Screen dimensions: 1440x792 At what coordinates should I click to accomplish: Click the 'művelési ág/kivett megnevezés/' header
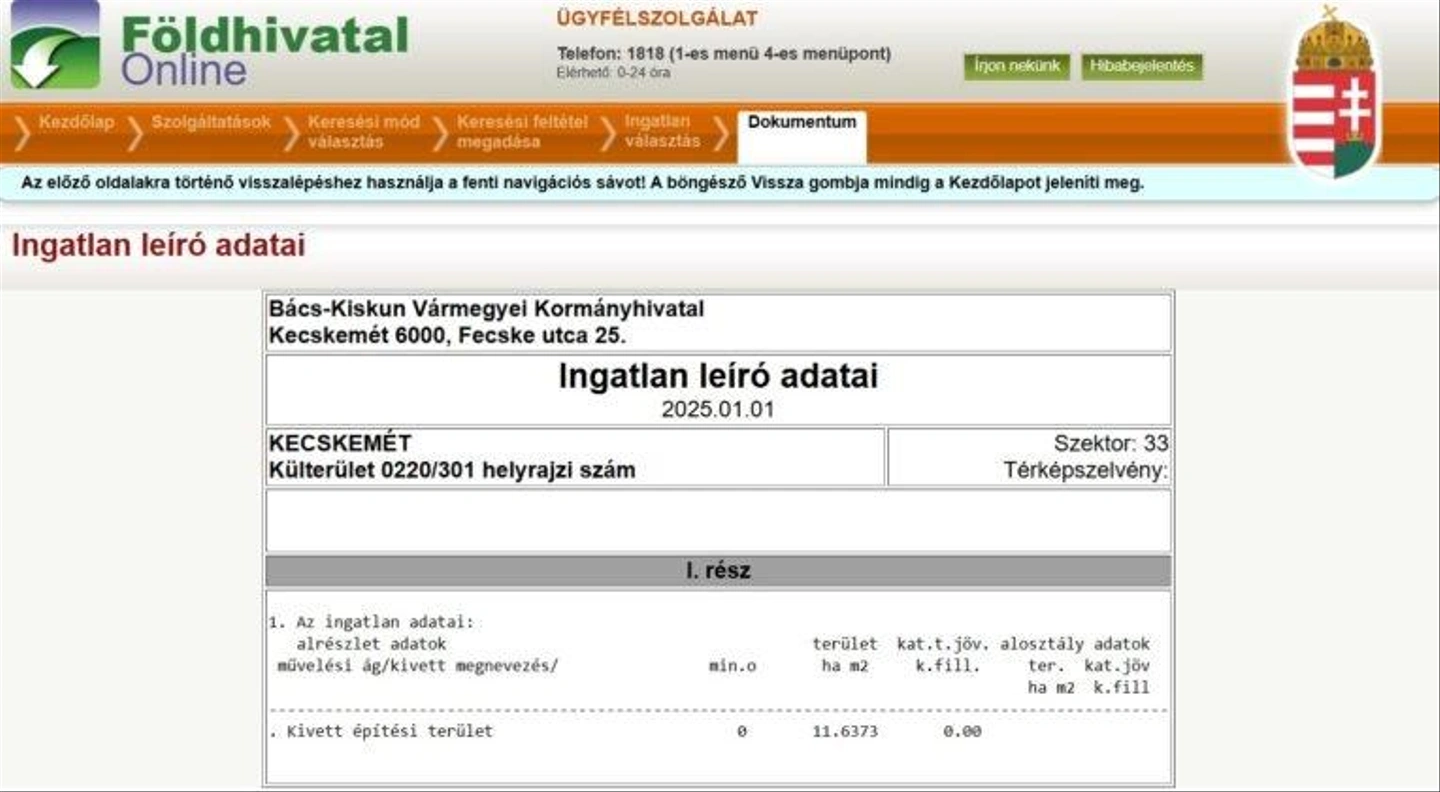click(416, 666)
